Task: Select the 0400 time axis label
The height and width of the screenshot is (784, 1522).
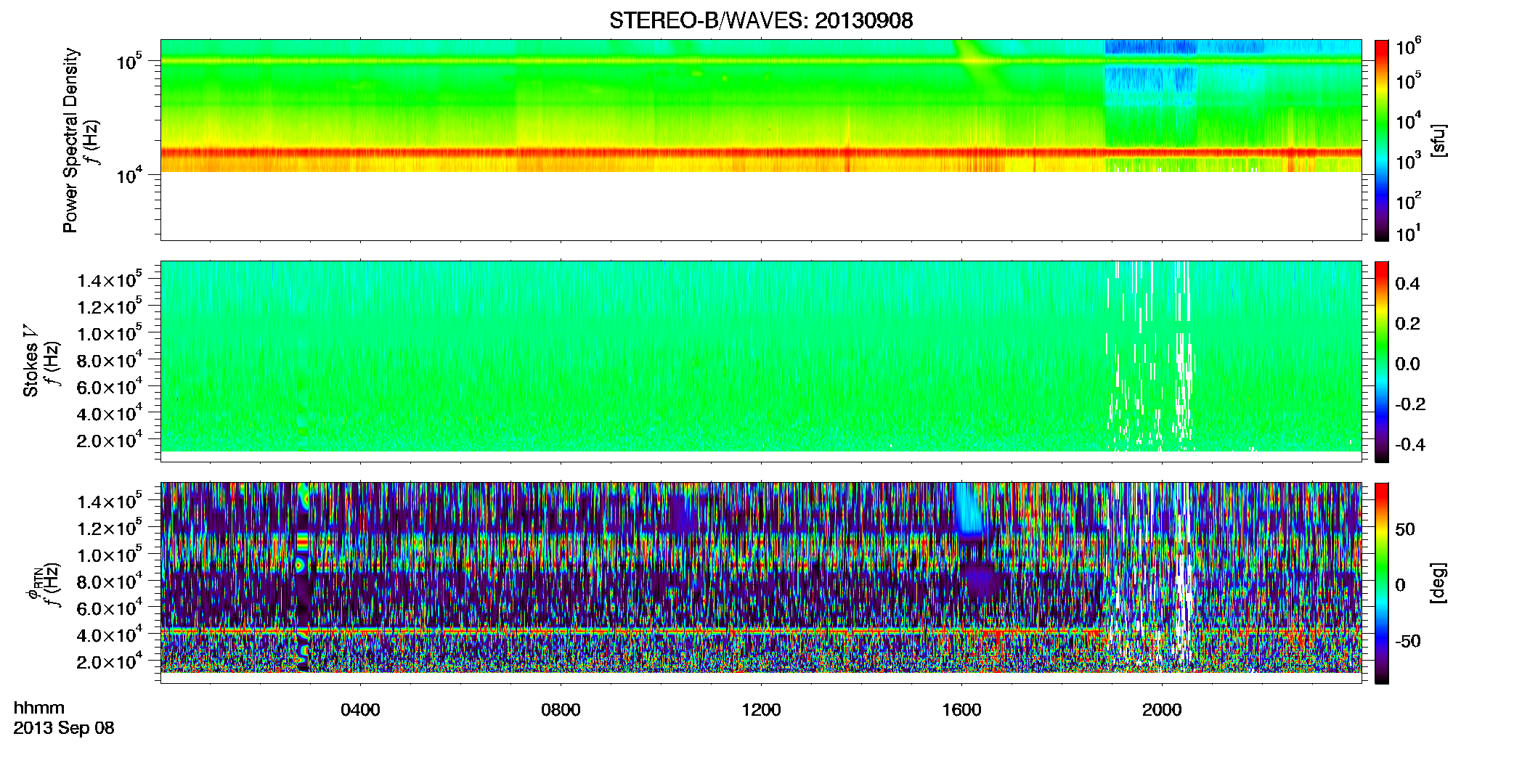Action: 360,709
